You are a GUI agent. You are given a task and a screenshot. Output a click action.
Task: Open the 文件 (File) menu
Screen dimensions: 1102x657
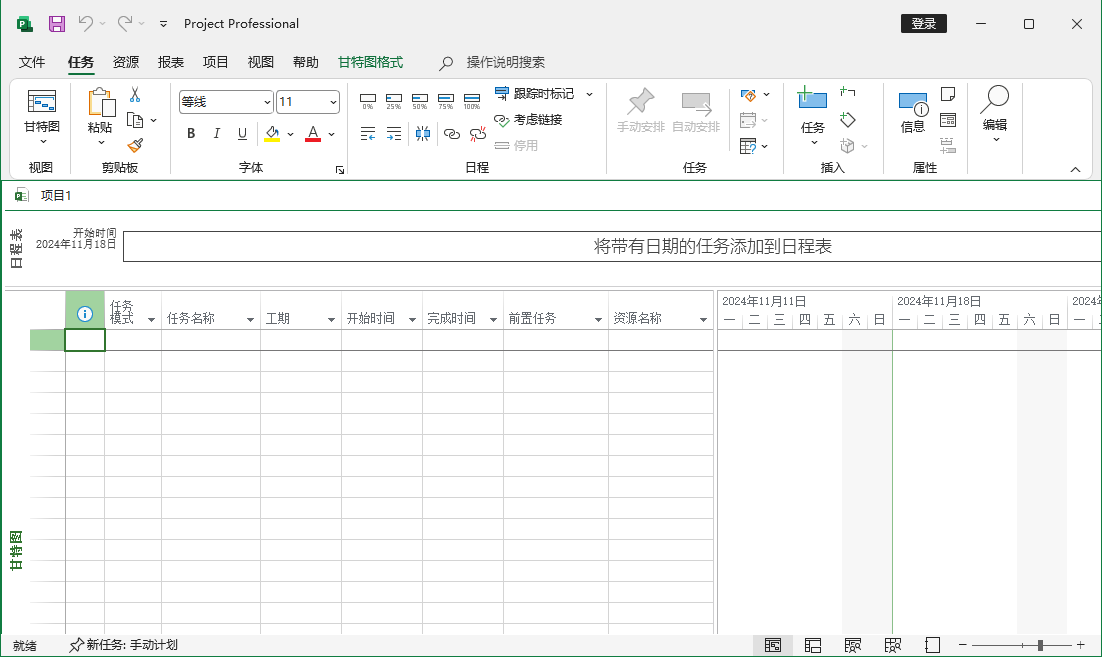click(x=32, y=63)
